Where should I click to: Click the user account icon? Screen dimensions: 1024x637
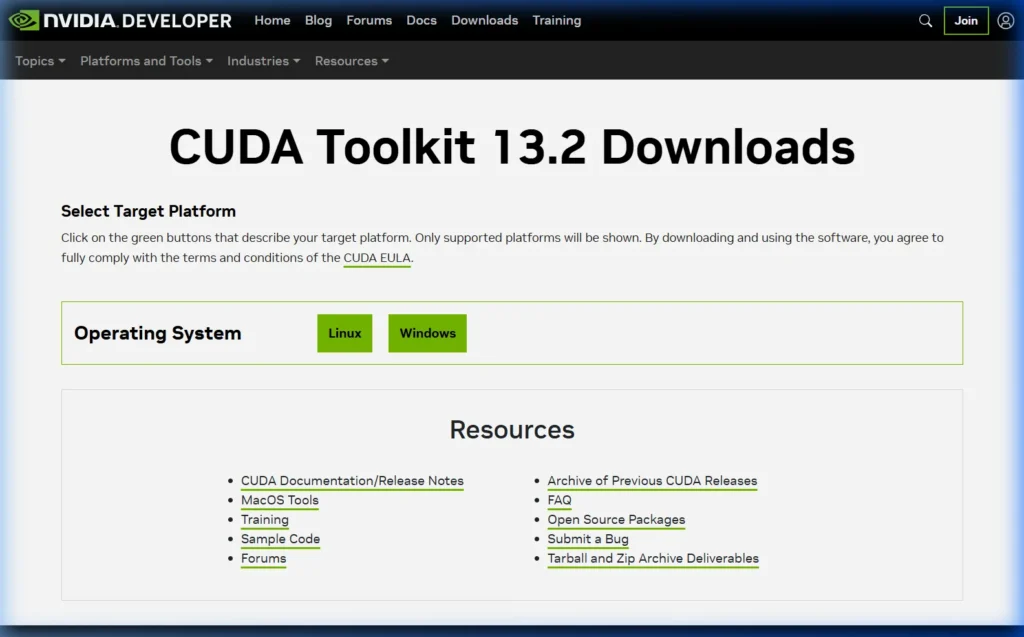coord(1006,20)
